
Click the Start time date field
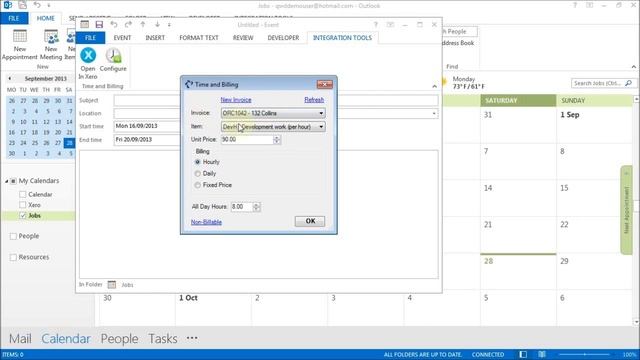pos(147,126)
